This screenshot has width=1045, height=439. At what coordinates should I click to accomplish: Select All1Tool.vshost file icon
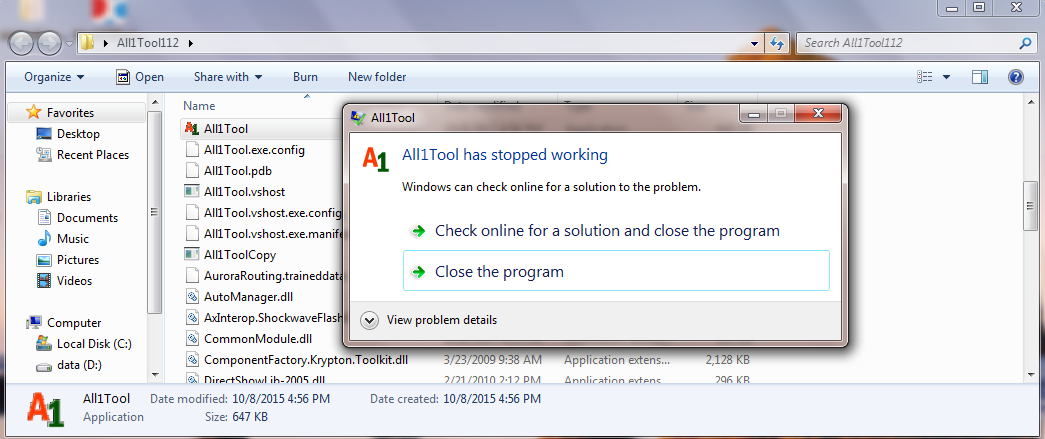[x=192, y=191]
